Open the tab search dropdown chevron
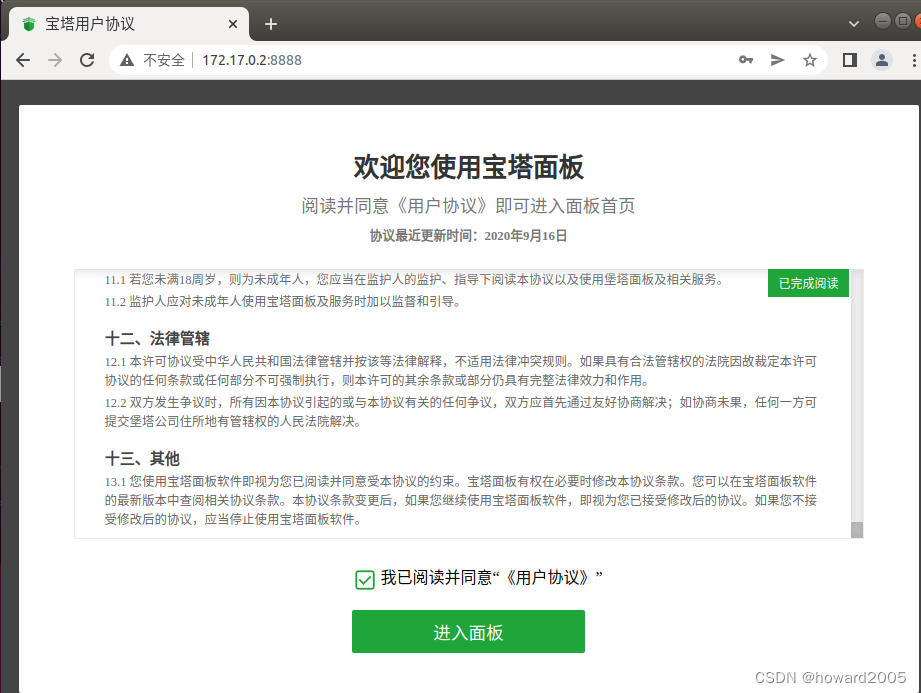This screenshot has height=693, width=921. [854, 24]
